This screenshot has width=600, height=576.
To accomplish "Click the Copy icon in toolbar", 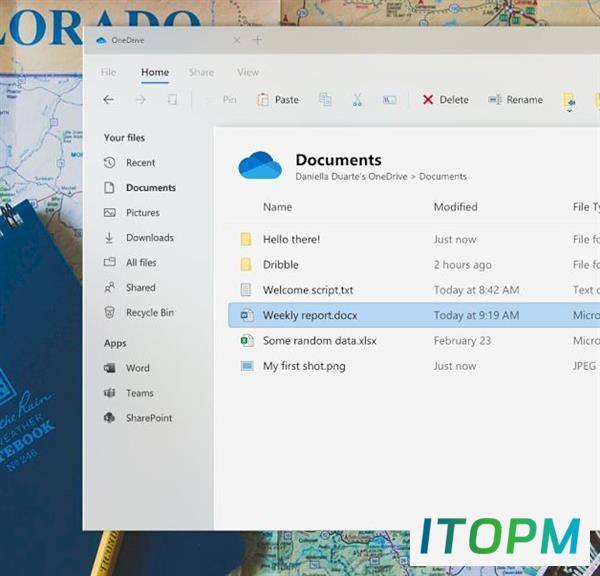I will [x=325, y=100].
